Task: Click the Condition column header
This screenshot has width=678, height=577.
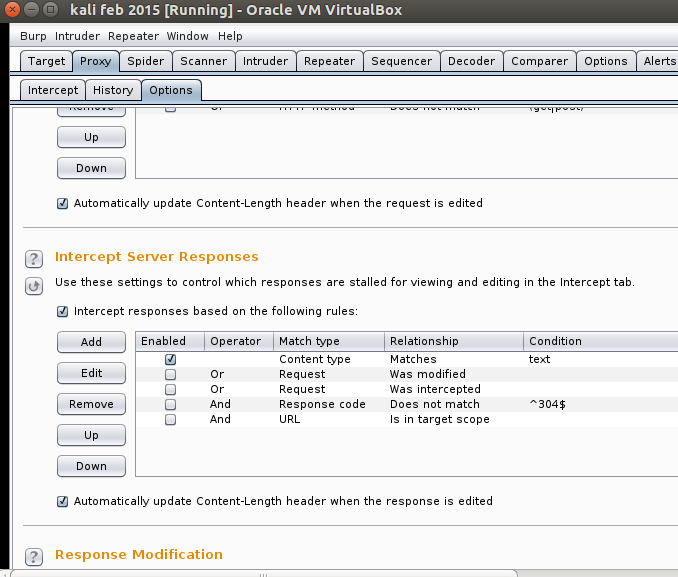Action: pos(601,341)
